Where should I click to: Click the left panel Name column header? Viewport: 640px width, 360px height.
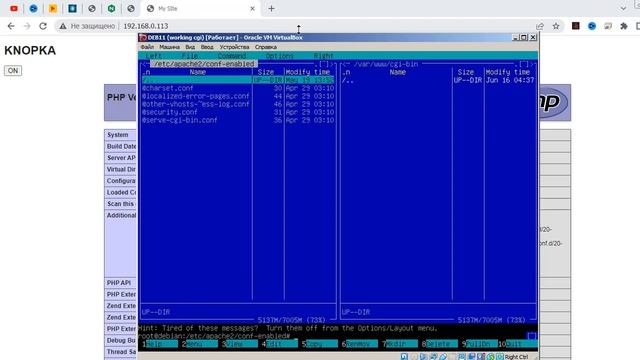click(198, 72)
